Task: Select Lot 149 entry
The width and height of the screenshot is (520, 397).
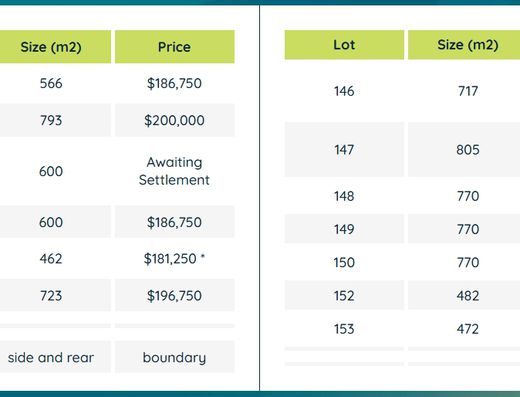Action: [344, 229]
